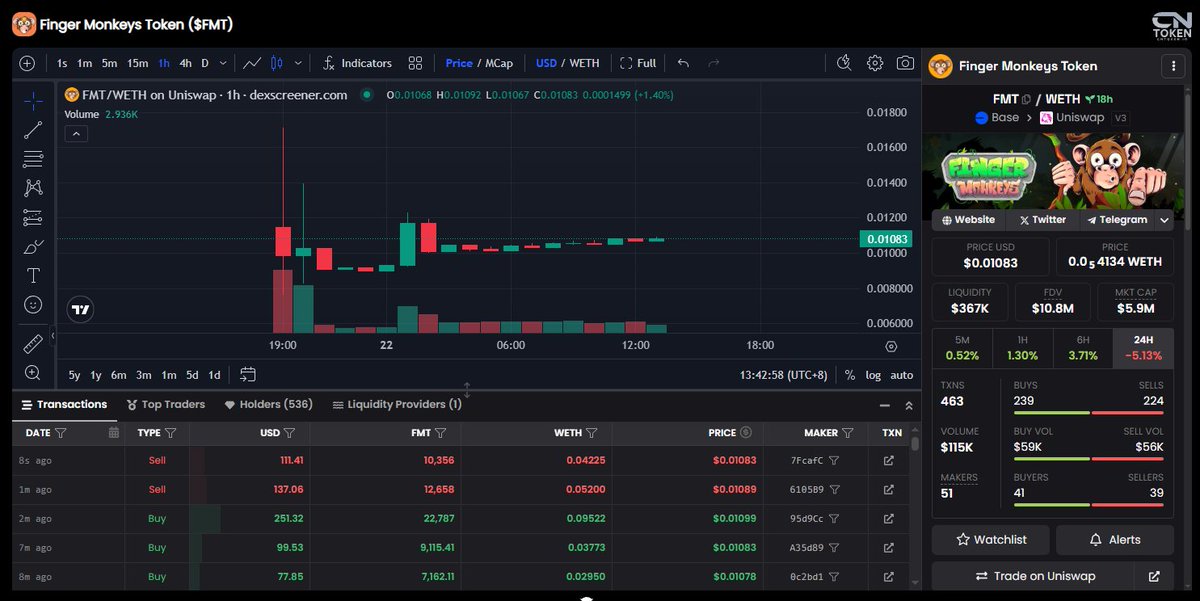
Task: Open the TYPE column filter
Action: click(x=170, y=433)
